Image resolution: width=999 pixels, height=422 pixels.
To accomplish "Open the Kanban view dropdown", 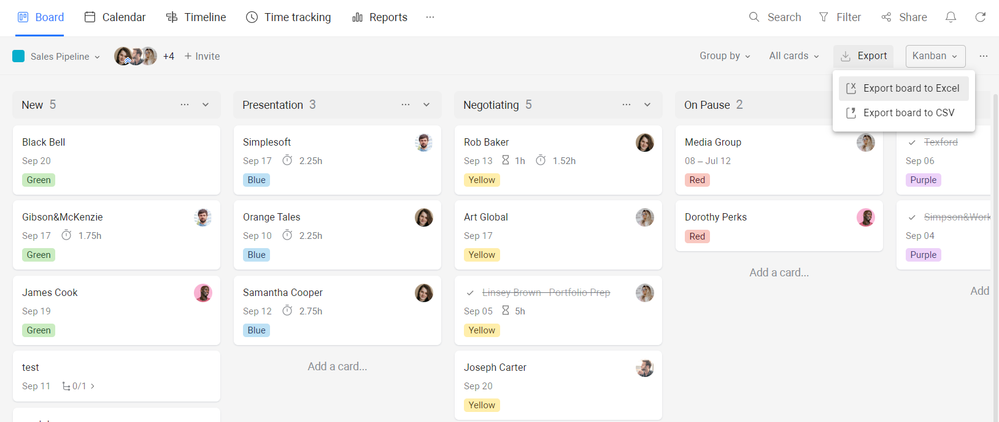I will pos(935,56).
